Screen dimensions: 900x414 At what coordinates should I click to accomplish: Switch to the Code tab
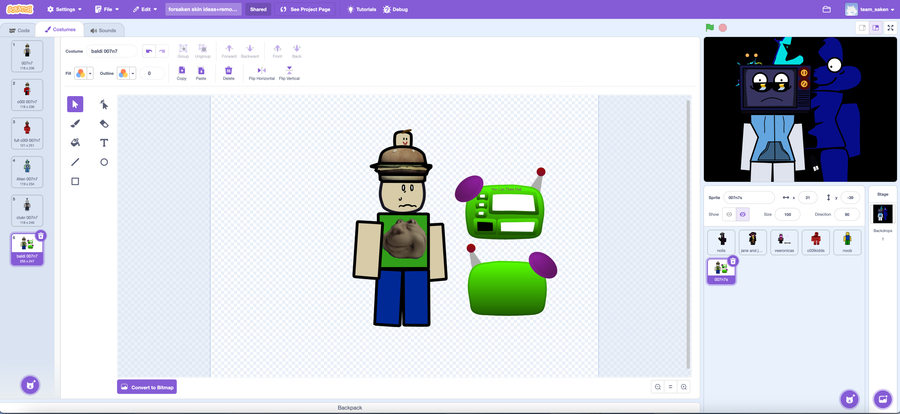tap(20, 30)
